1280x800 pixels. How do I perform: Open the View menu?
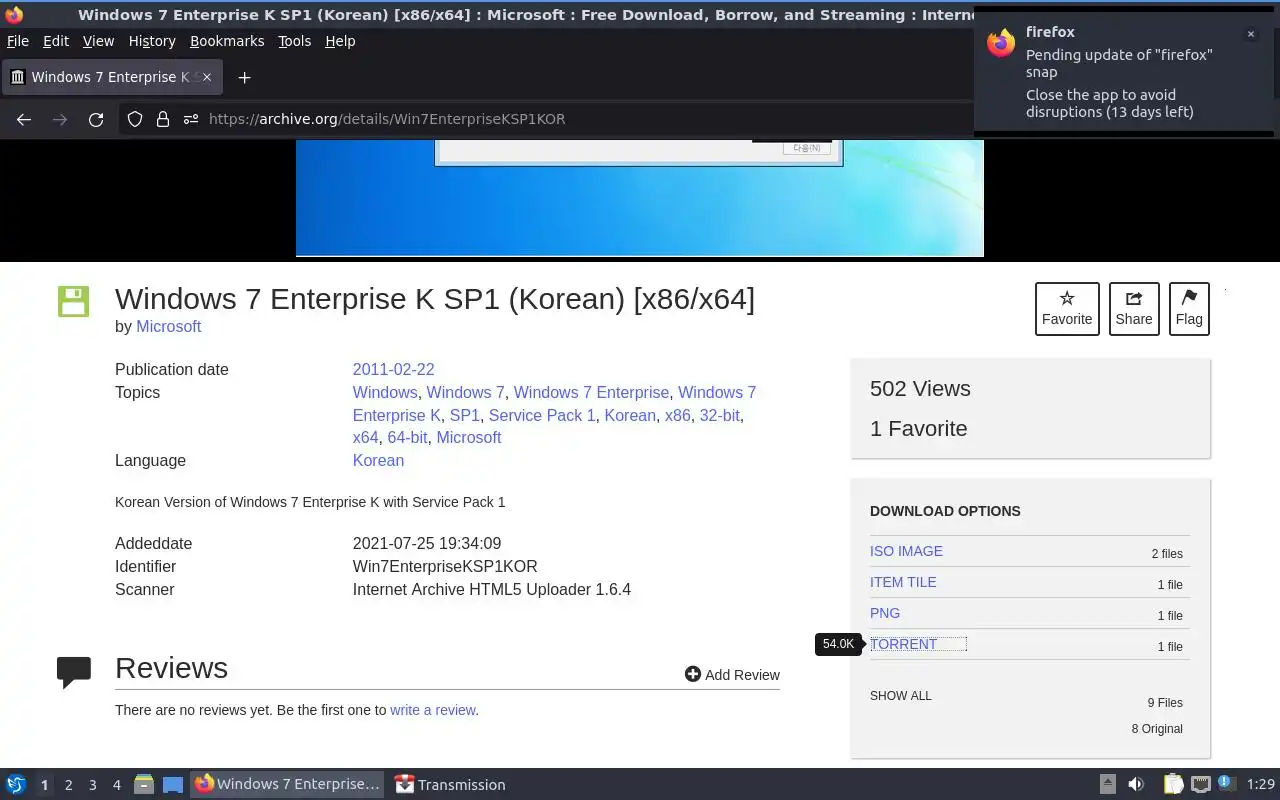(98, 41)
